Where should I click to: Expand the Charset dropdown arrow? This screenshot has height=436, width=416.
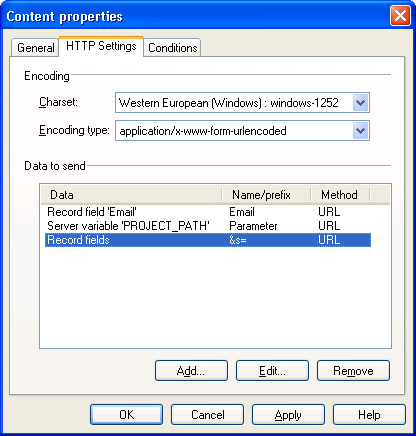tap(360, 103)
